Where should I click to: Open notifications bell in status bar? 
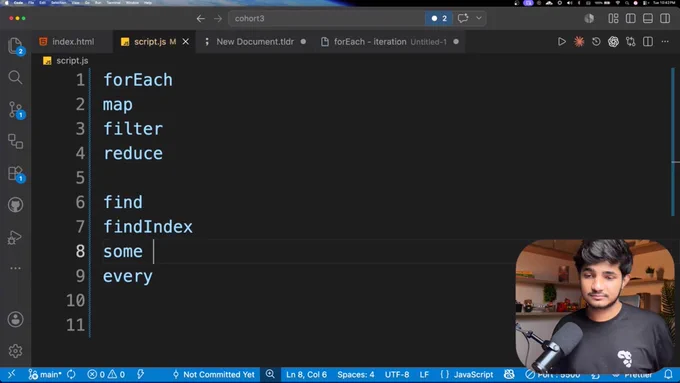coord(668,374)
